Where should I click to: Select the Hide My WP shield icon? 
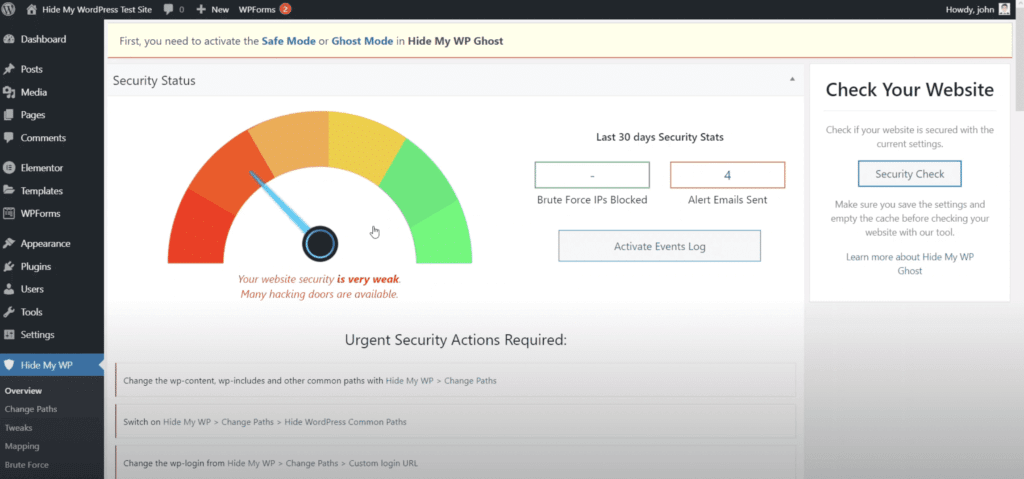tap(10, 365)
